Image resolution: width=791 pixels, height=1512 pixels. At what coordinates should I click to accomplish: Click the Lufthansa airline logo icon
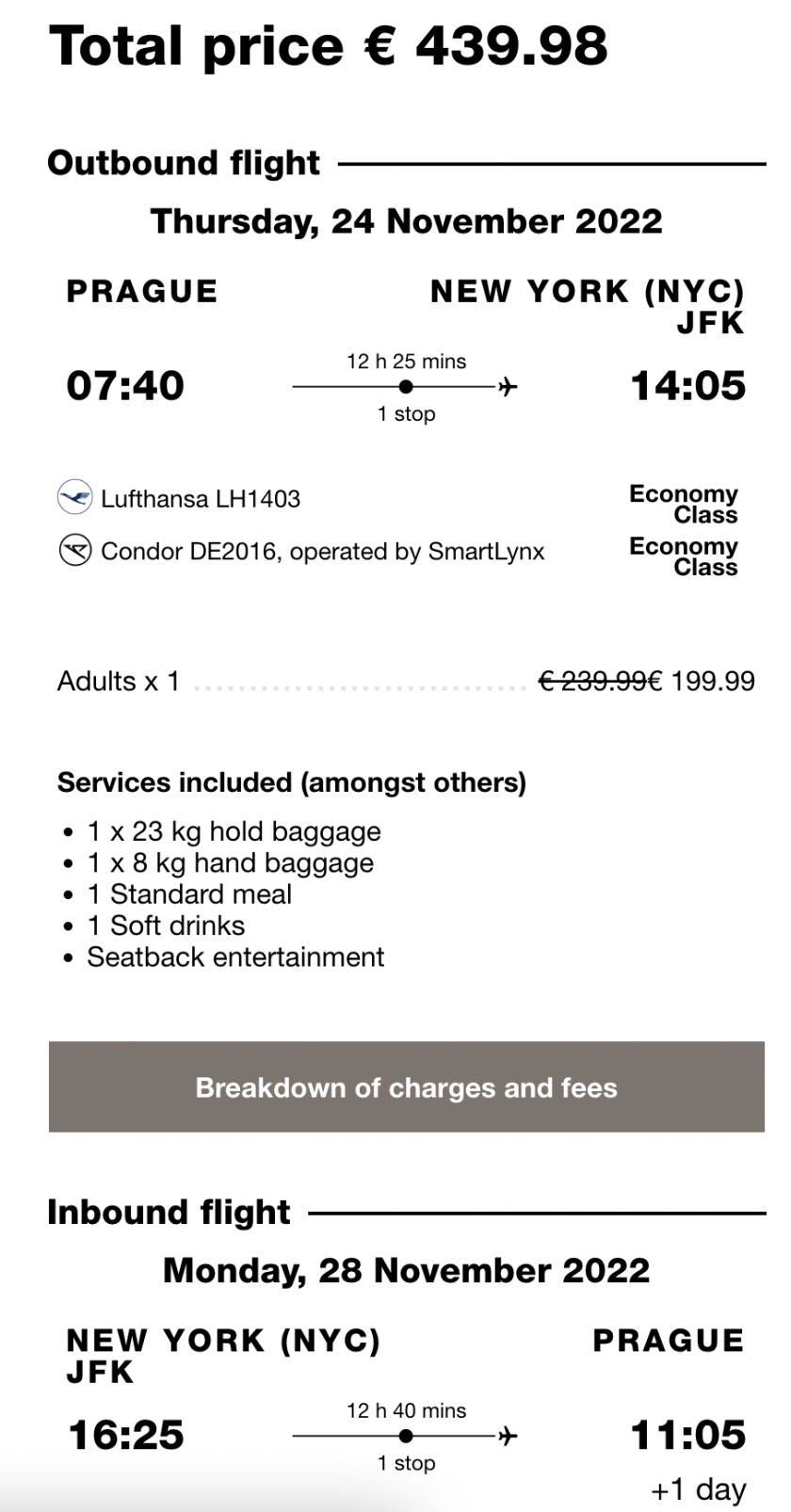coord(75,497)
